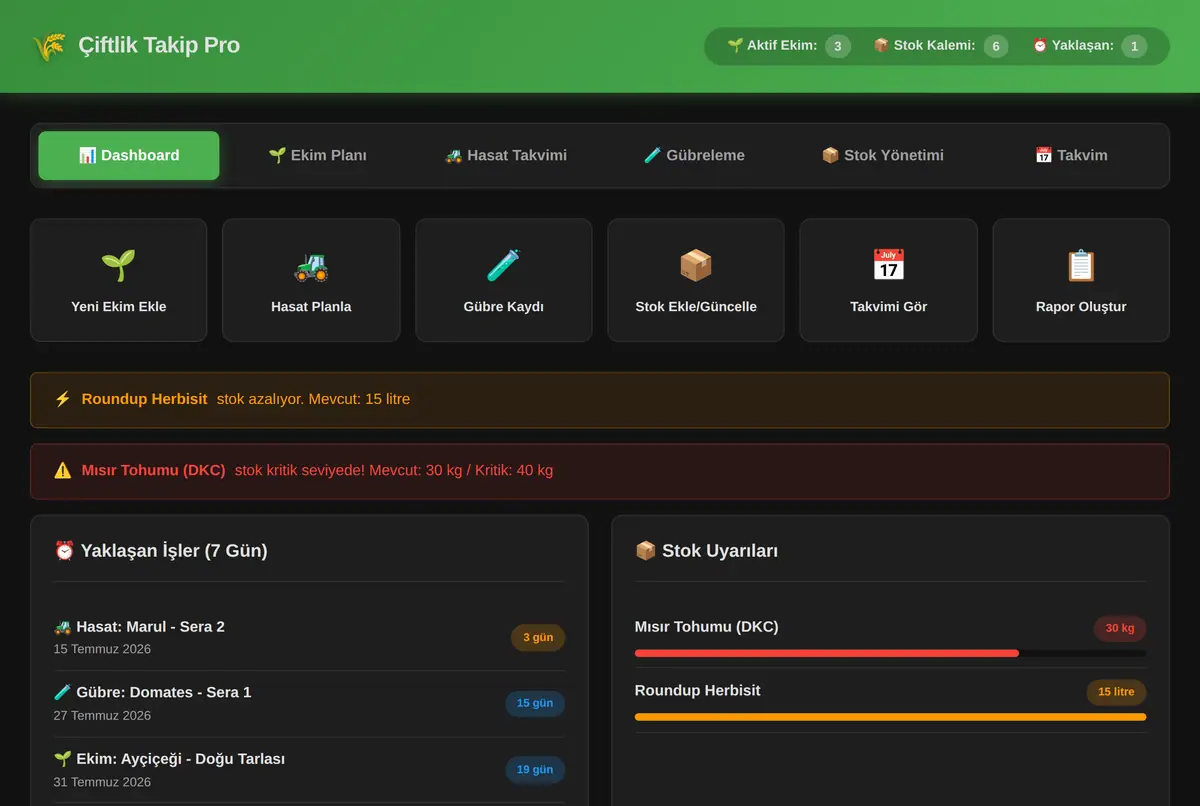Open the Dashboard tab
The height and width of the screenshot is (806, 1200).
[129, 155]
